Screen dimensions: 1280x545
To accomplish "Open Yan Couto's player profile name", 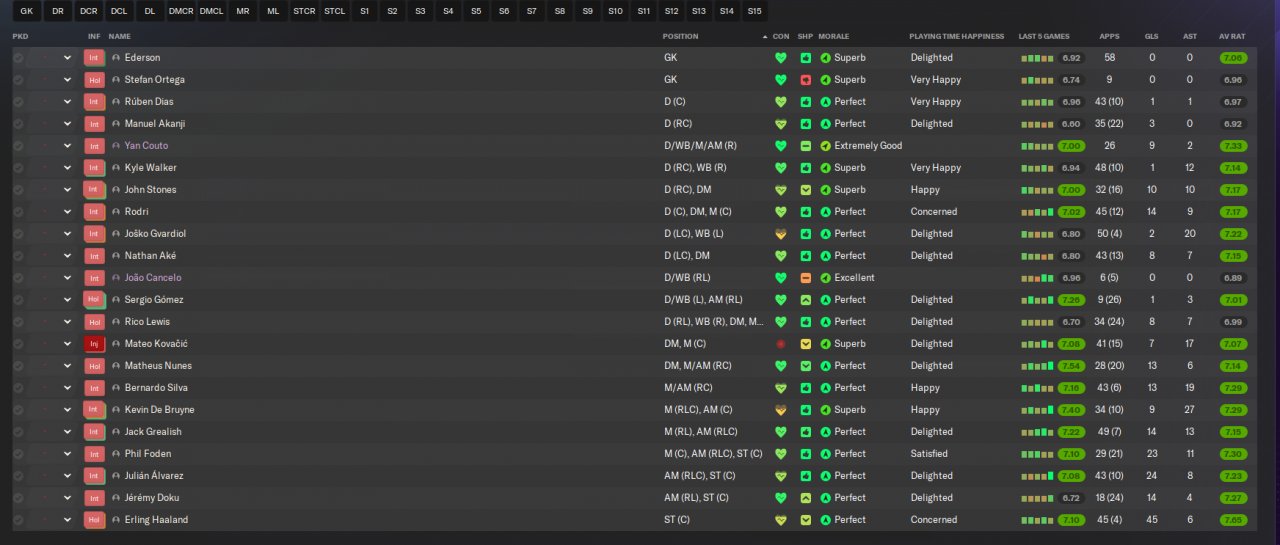I will point(146,146).
